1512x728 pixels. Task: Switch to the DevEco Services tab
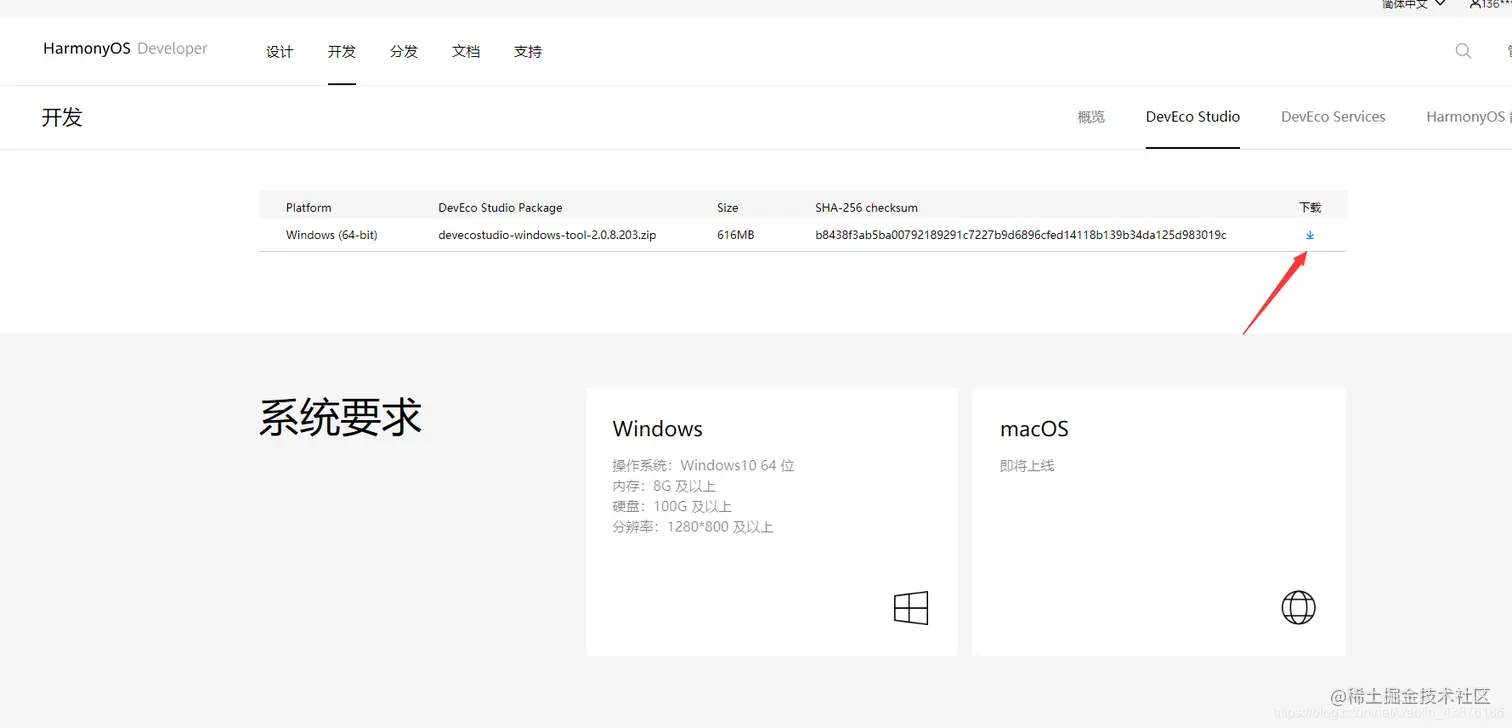click(1333, 117)
